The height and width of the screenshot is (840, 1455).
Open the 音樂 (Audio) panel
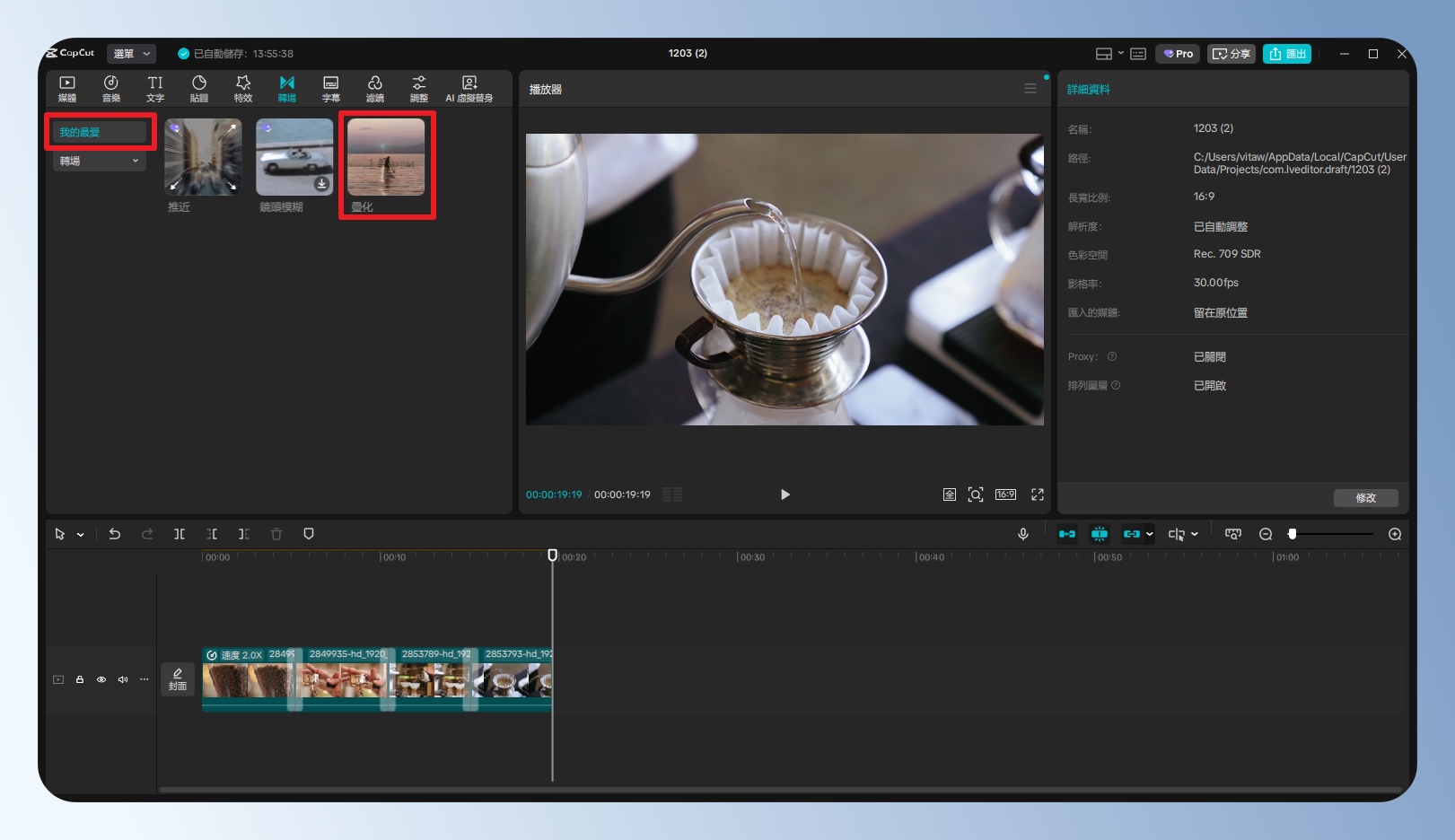[x=110, y=88]
